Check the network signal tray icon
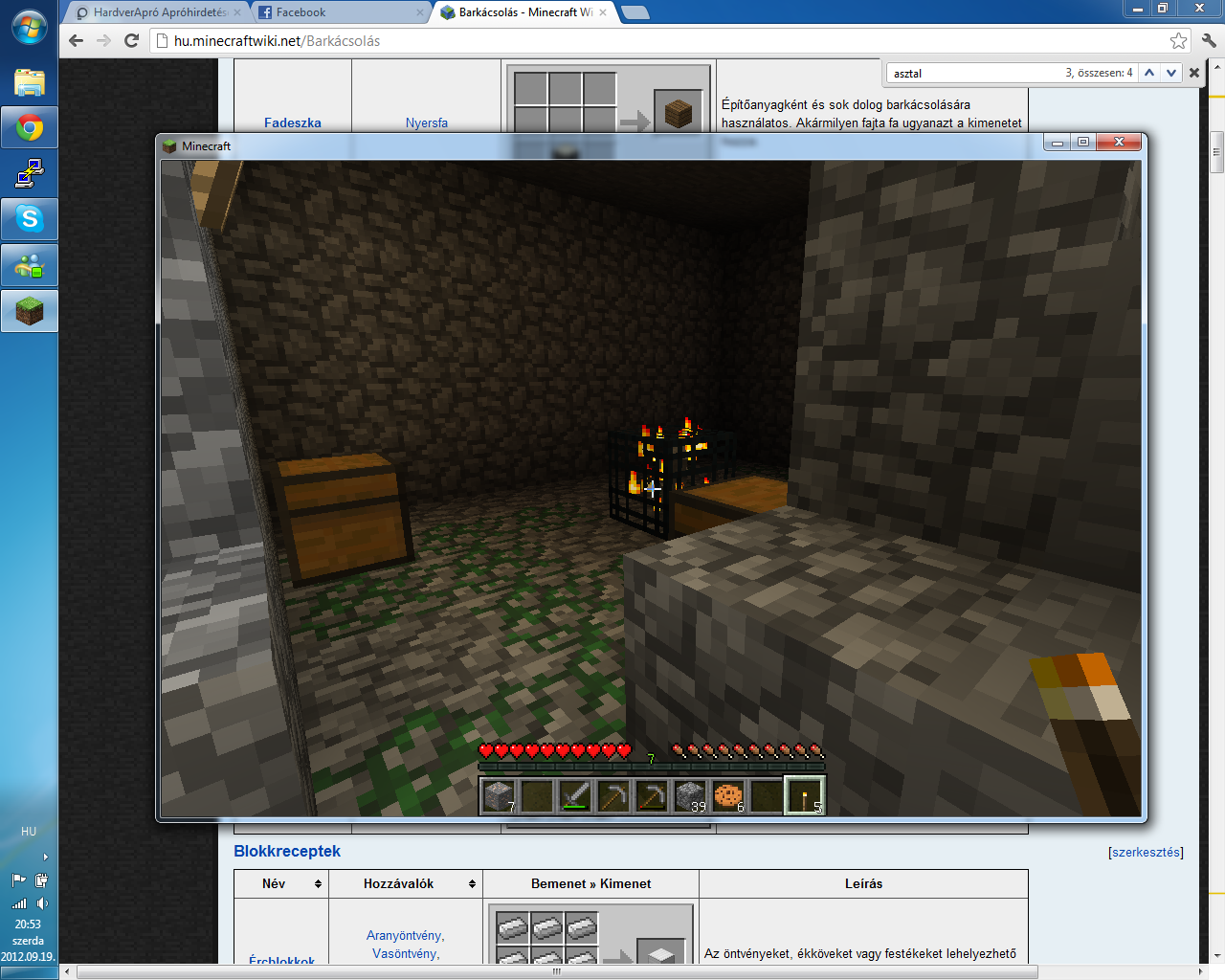1225x980 pixels. [18, 902]
